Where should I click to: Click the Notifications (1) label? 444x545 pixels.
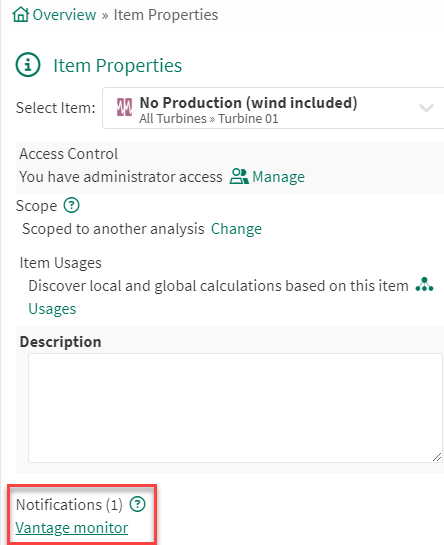pos(69,505)
